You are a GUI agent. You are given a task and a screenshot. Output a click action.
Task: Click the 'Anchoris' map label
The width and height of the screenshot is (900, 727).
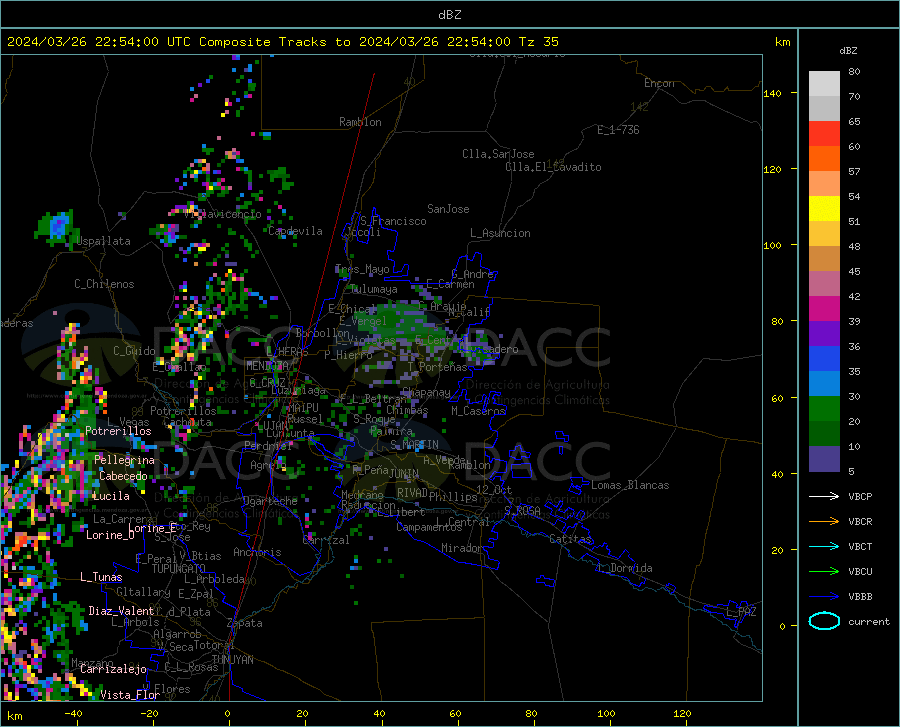pos(257,552)
